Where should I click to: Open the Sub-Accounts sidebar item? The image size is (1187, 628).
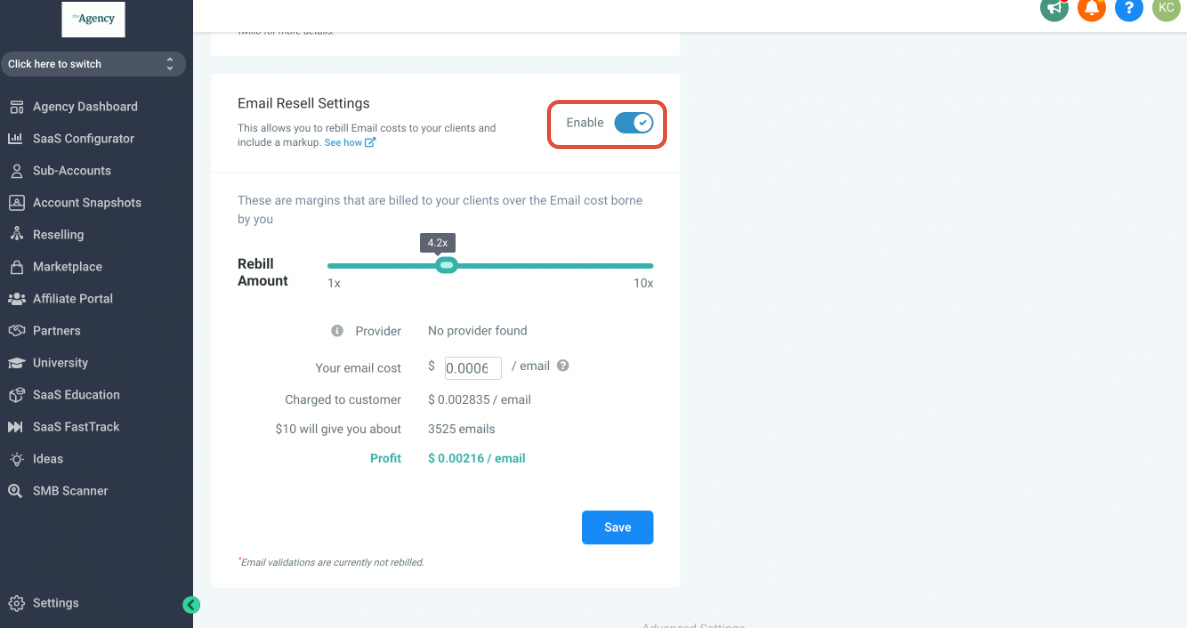point(72,171)
